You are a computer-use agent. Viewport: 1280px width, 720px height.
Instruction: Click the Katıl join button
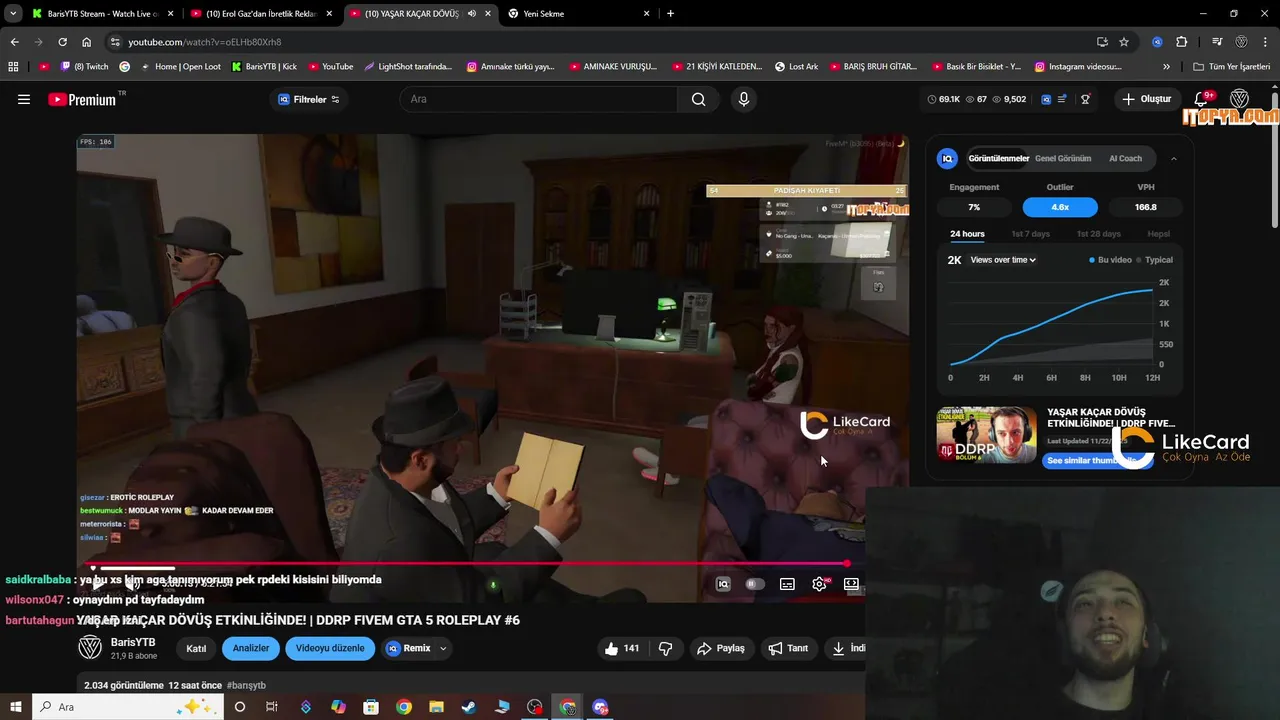click(x=196, y=648)
